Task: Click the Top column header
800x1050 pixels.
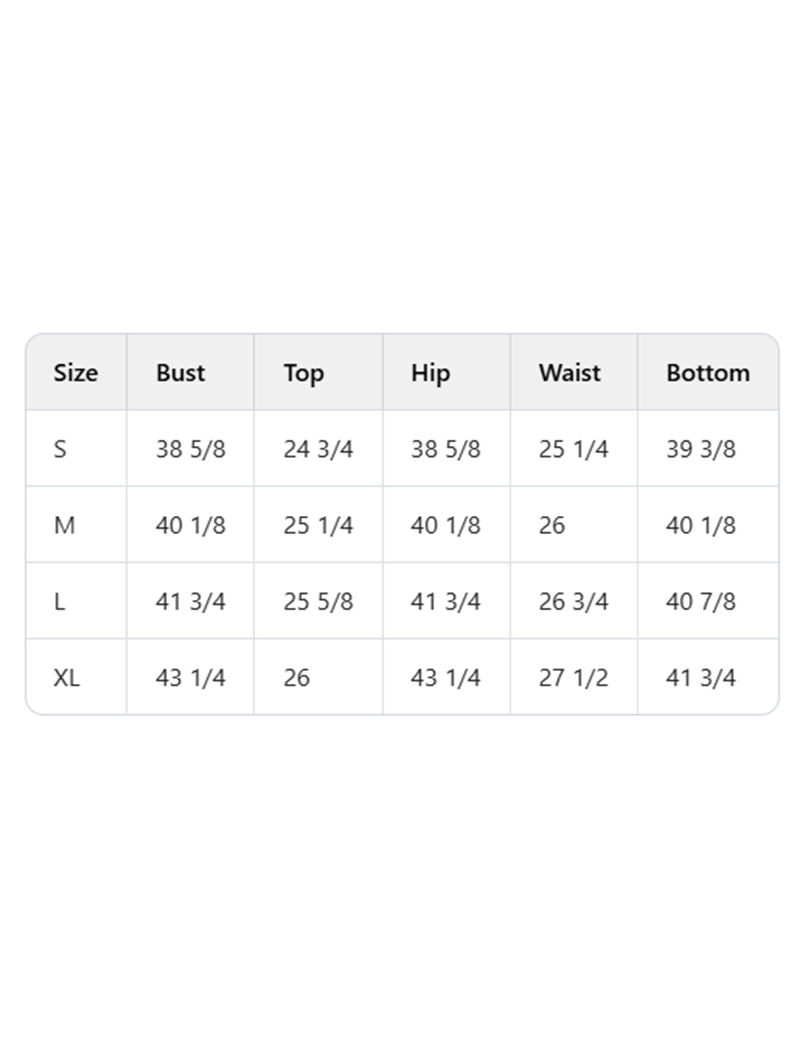Action: 303,373
